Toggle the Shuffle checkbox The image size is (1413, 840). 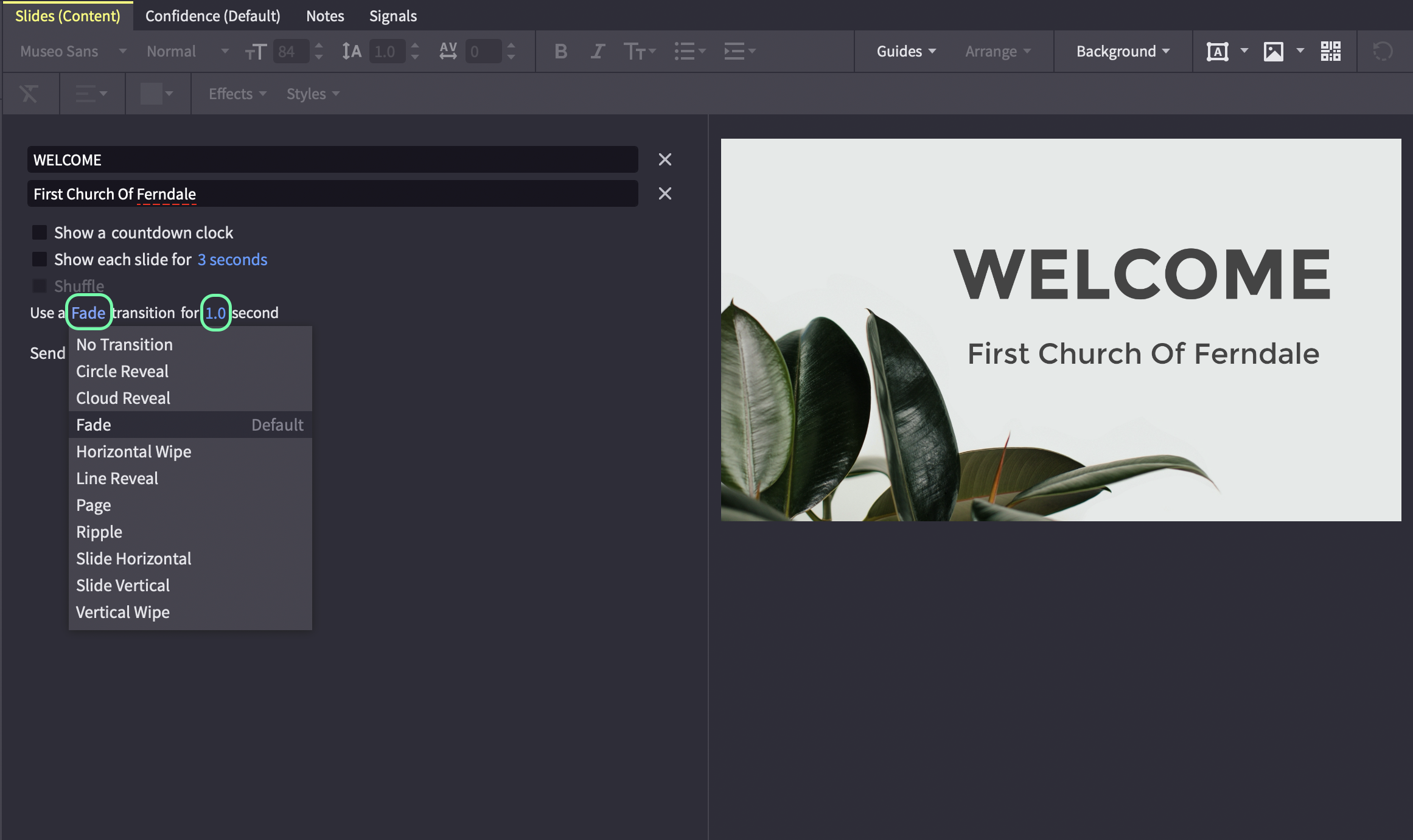pyautogui.click(x=40, y=286)
